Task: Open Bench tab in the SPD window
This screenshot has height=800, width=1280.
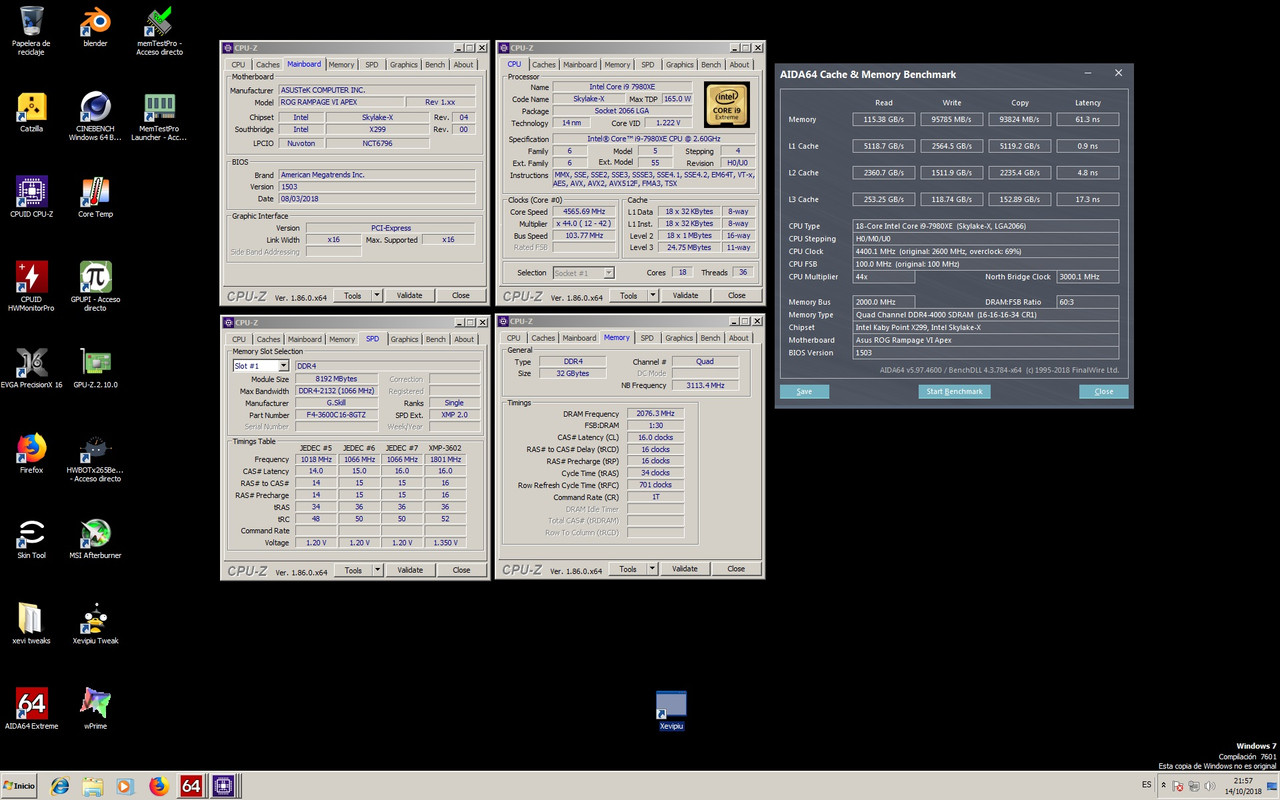Action: (436, 339)
